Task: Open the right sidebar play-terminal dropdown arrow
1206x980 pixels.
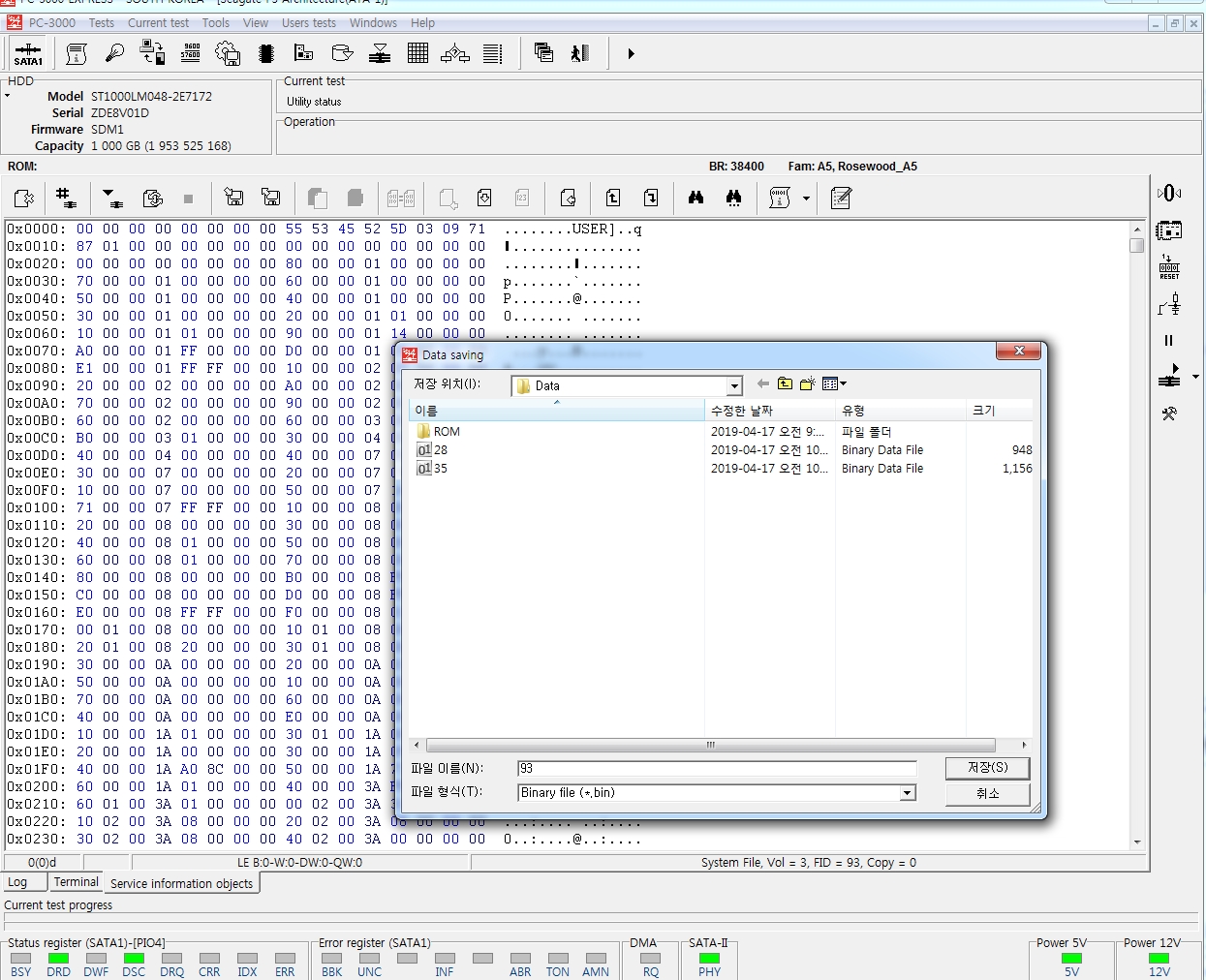Action: (1195, 377)
